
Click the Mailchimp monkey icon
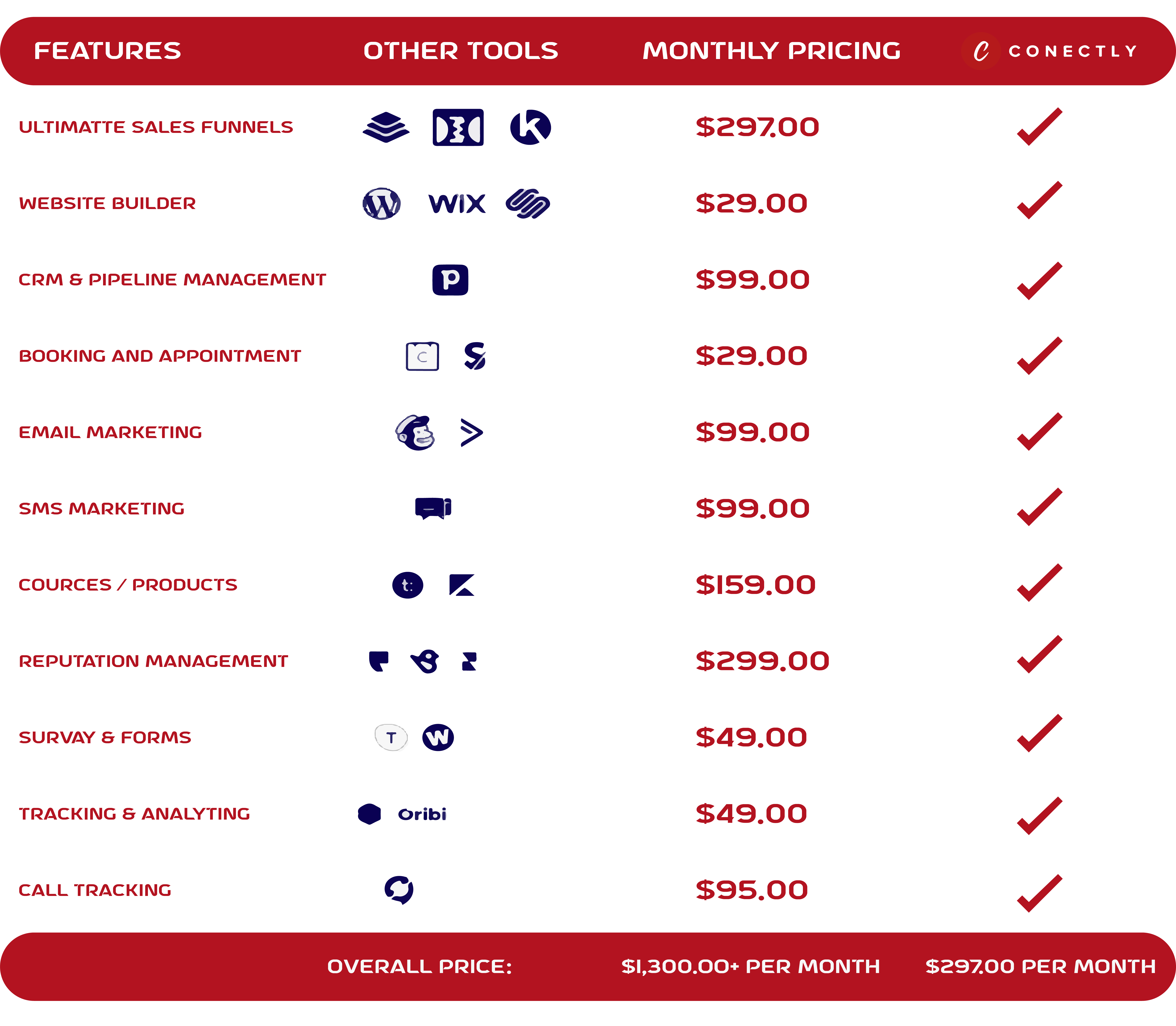[415, 432]
